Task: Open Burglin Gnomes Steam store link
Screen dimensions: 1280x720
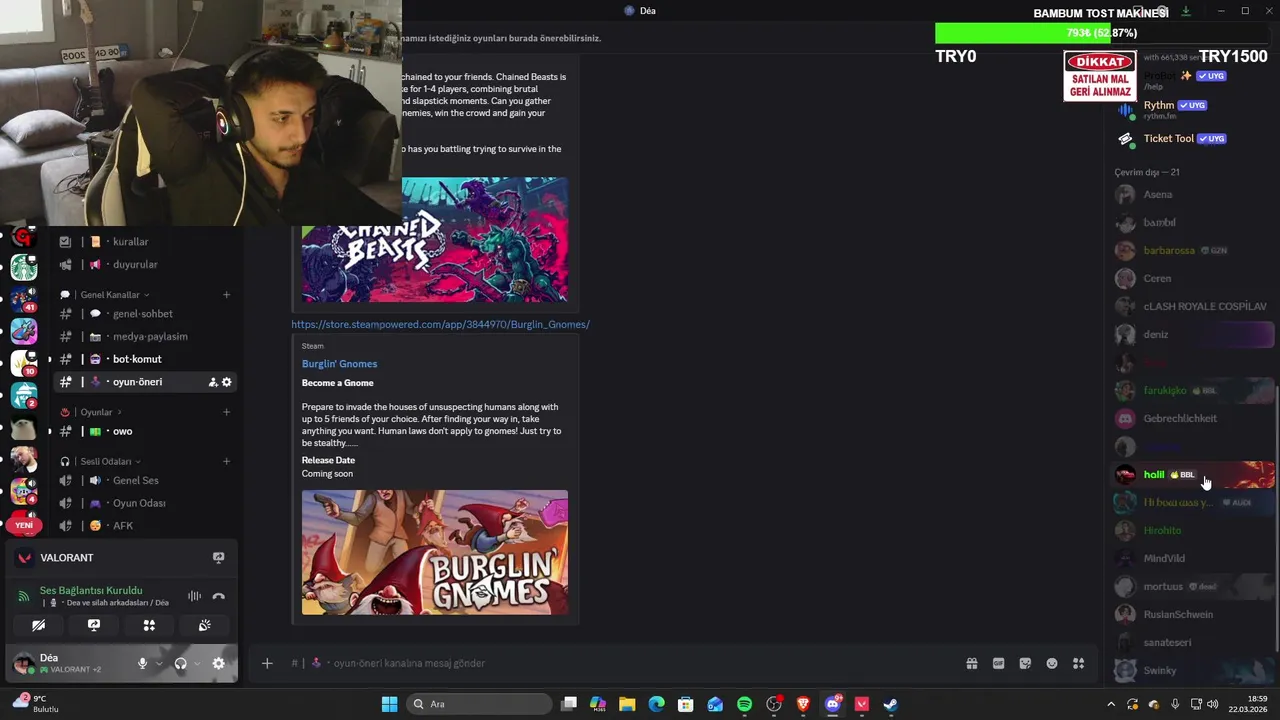Action: 440,324
